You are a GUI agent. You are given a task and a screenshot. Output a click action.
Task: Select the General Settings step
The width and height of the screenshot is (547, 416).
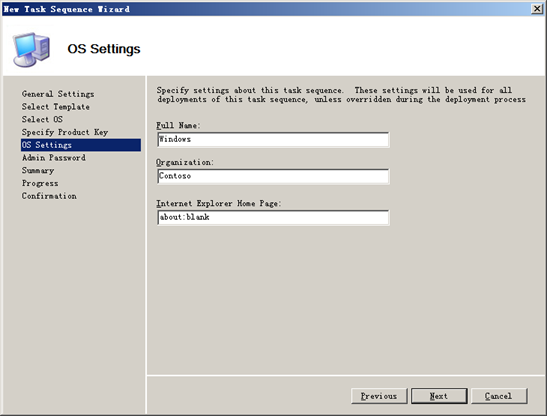58,94
